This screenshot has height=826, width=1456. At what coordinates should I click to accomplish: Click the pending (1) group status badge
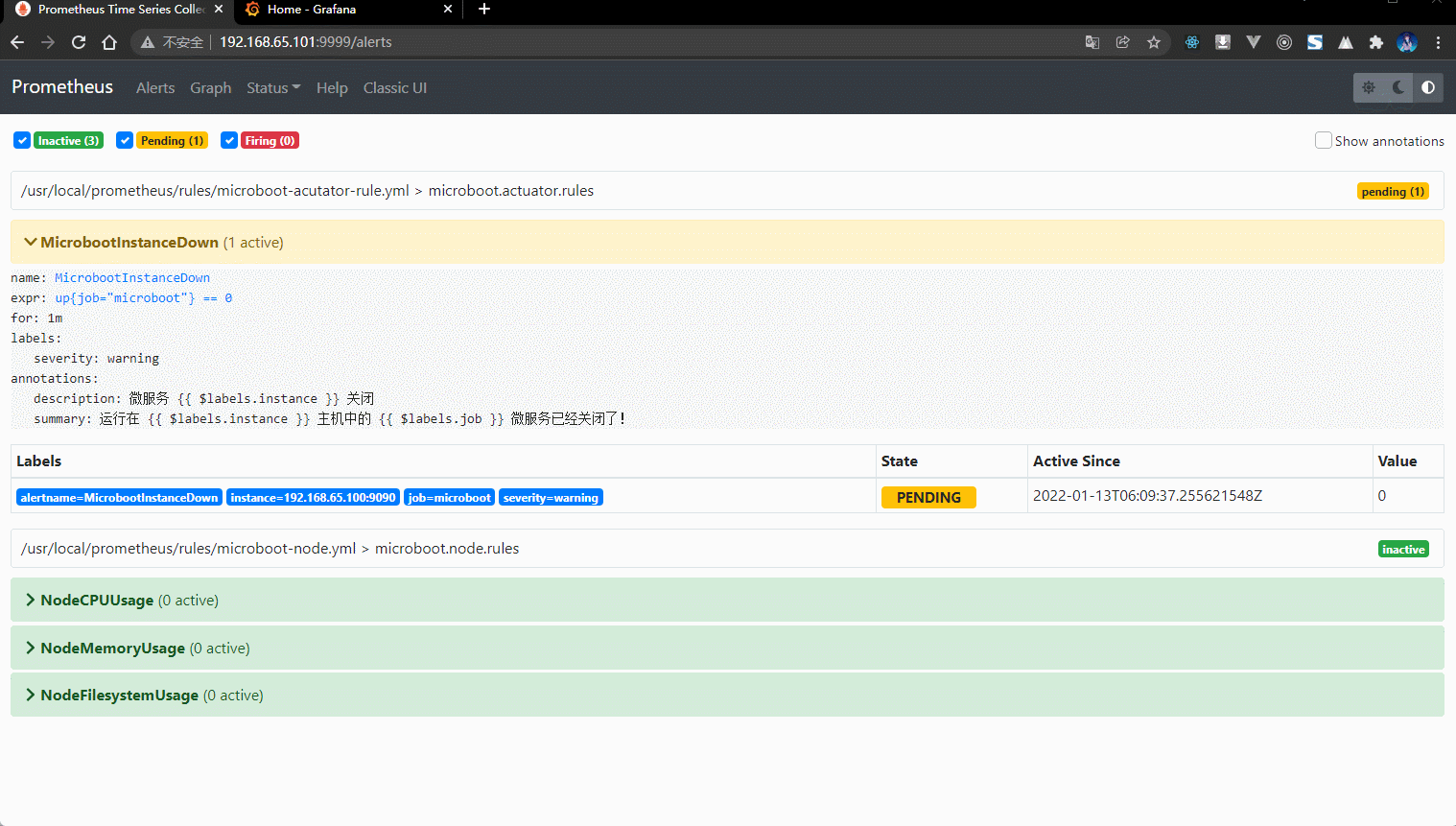tap(1393, 191)
